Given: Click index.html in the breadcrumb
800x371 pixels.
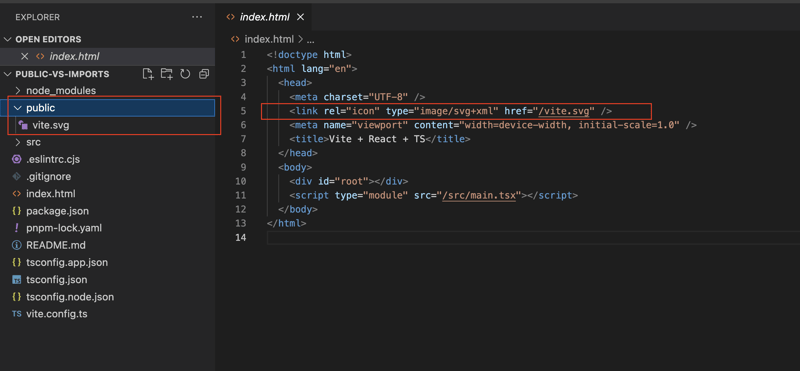Looking at the screenshot, I should click(269, 39).
